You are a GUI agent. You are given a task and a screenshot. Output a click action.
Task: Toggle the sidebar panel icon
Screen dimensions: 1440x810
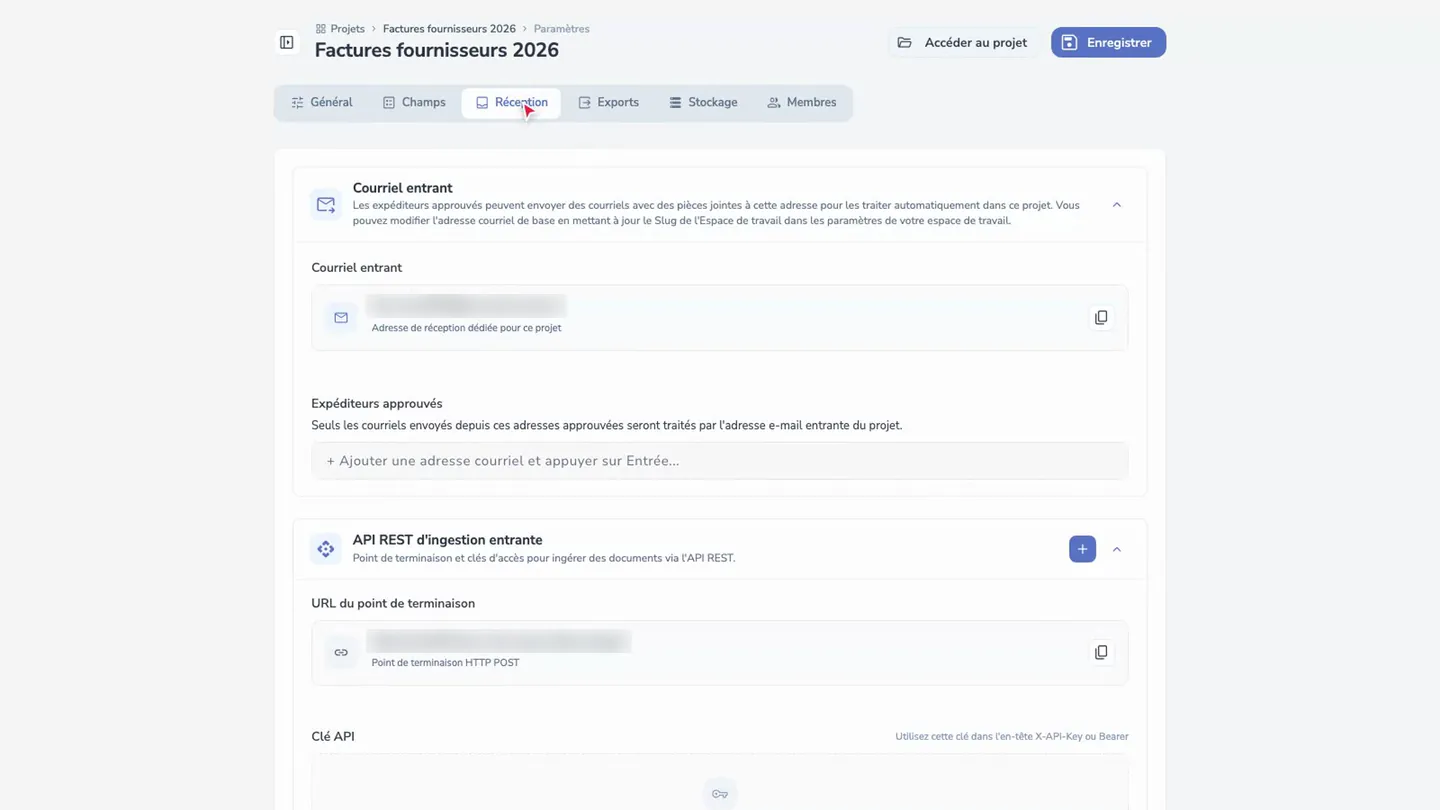tap(287, 42)
